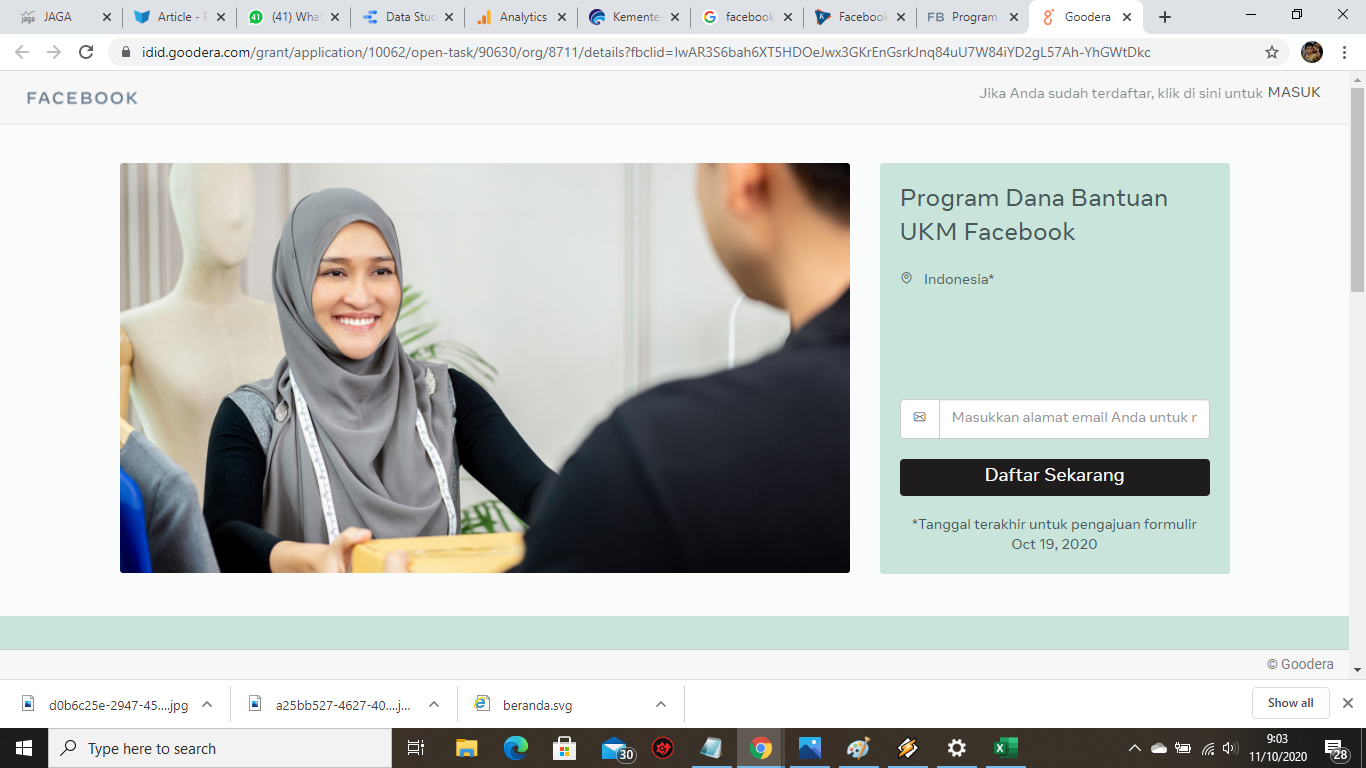Click the MASUK login link
1366x768 pixels.
(x=1294, y=92)
